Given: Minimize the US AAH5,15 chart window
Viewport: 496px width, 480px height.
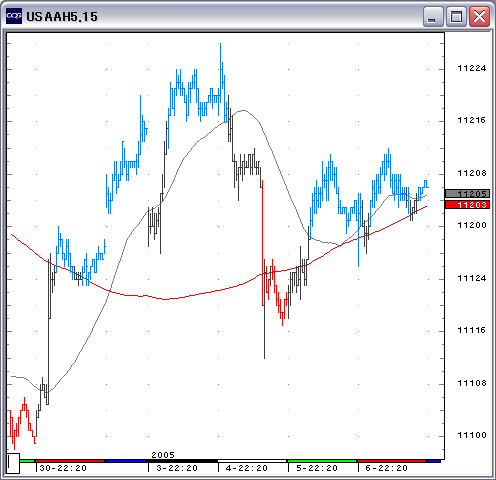Looking at the screenshot, I should [433, 16].
